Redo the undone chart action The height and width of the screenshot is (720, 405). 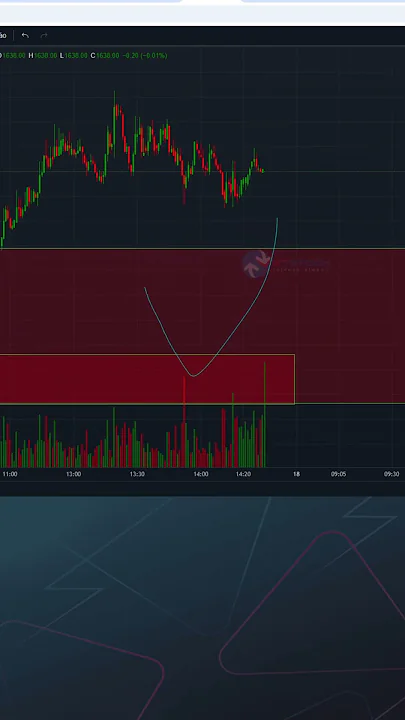click(44, 36)
